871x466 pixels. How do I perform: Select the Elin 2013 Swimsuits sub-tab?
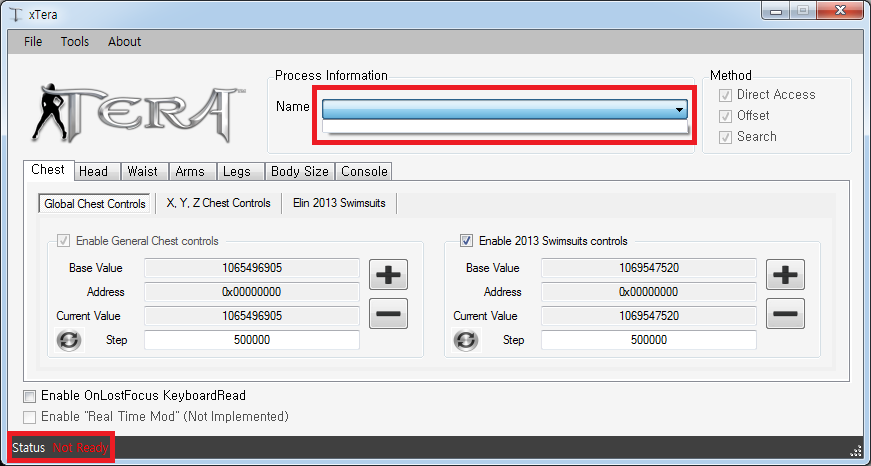tap(340, 203)
